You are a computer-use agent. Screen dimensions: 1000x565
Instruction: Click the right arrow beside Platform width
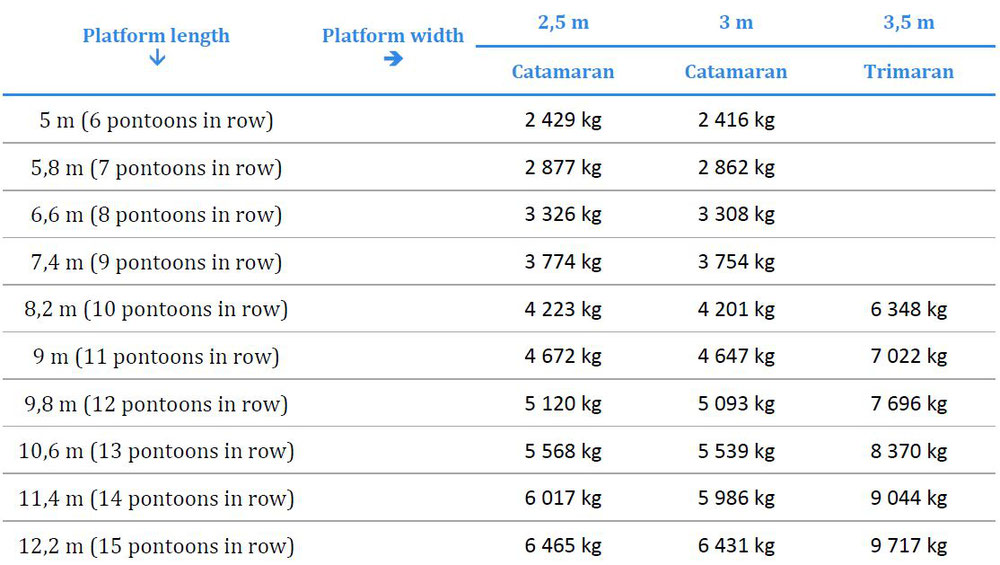pyautogui.click(x=393, y=59)
